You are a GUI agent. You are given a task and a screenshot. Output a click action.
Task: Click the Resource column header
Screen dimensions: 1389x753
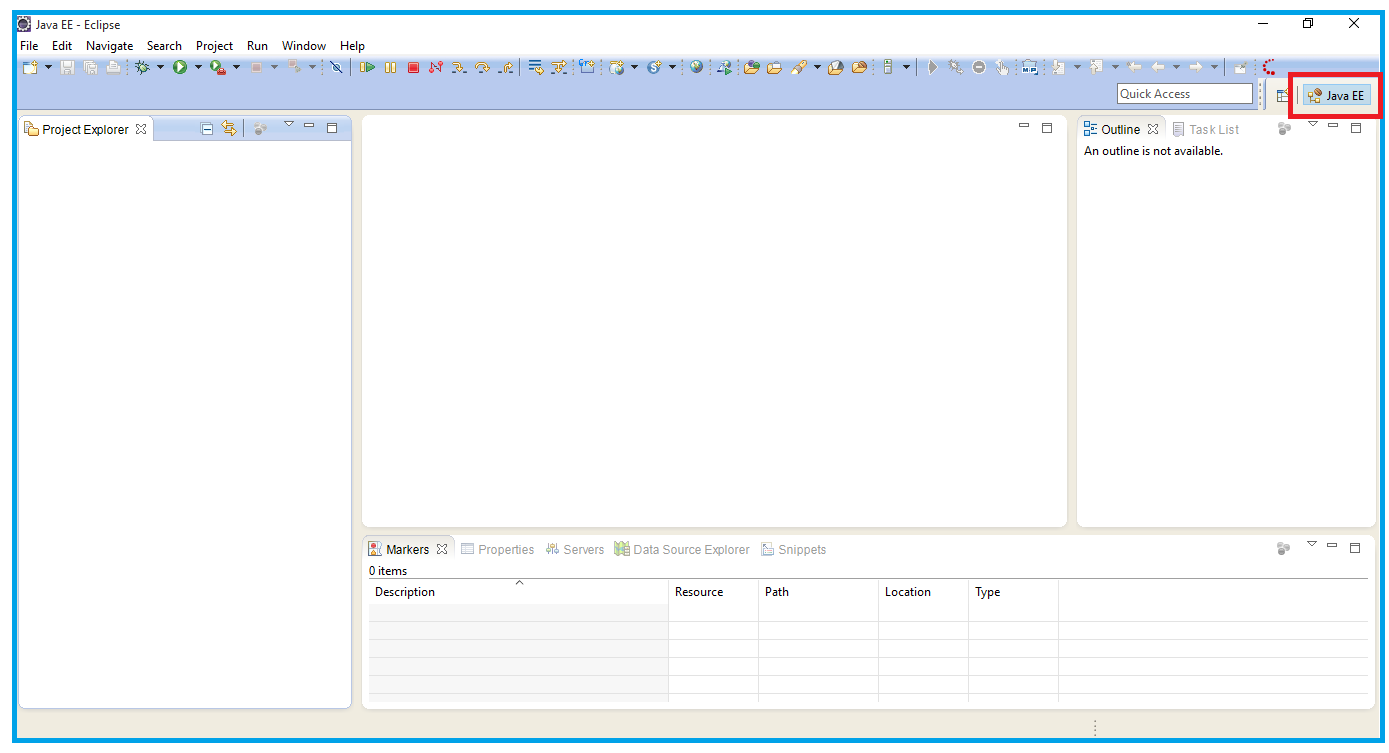(x=713, y=592)
